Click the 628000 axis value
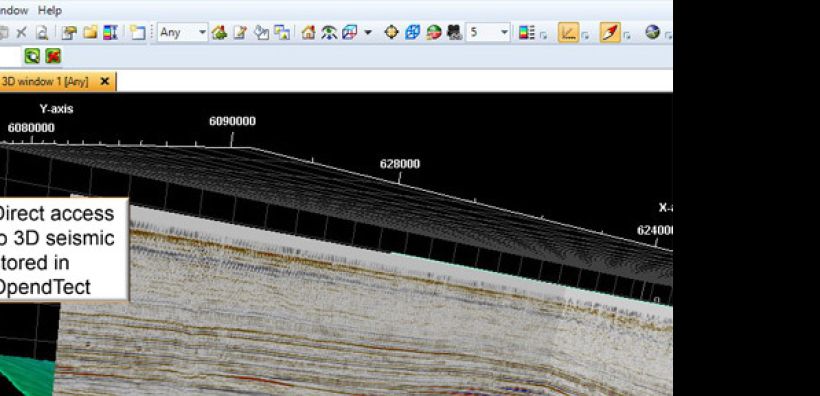Image resolution: width=820 pixels, height=396 pixels. [400, 164]
